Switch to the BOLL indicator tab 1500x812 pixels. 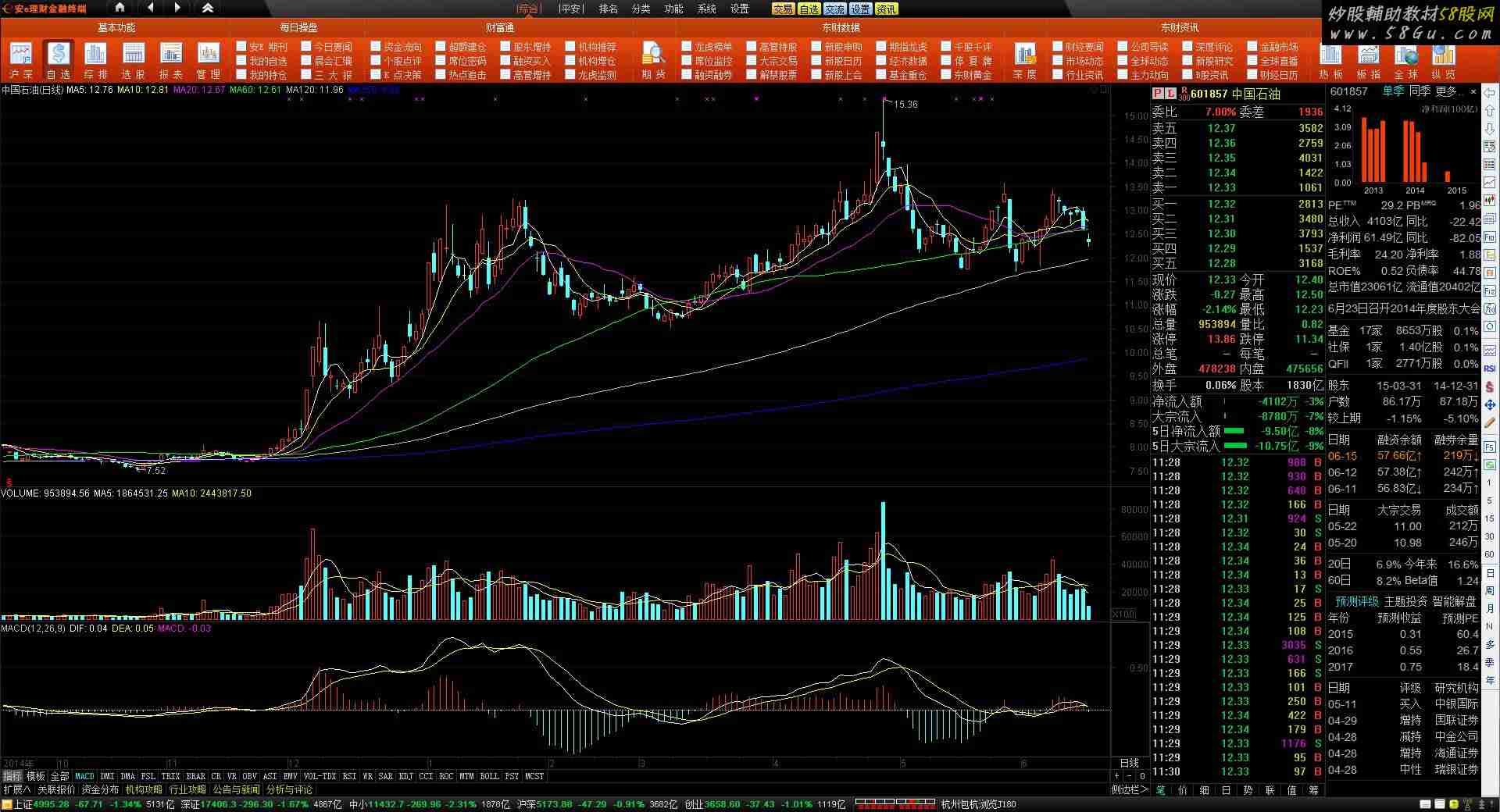pos(489,777)
